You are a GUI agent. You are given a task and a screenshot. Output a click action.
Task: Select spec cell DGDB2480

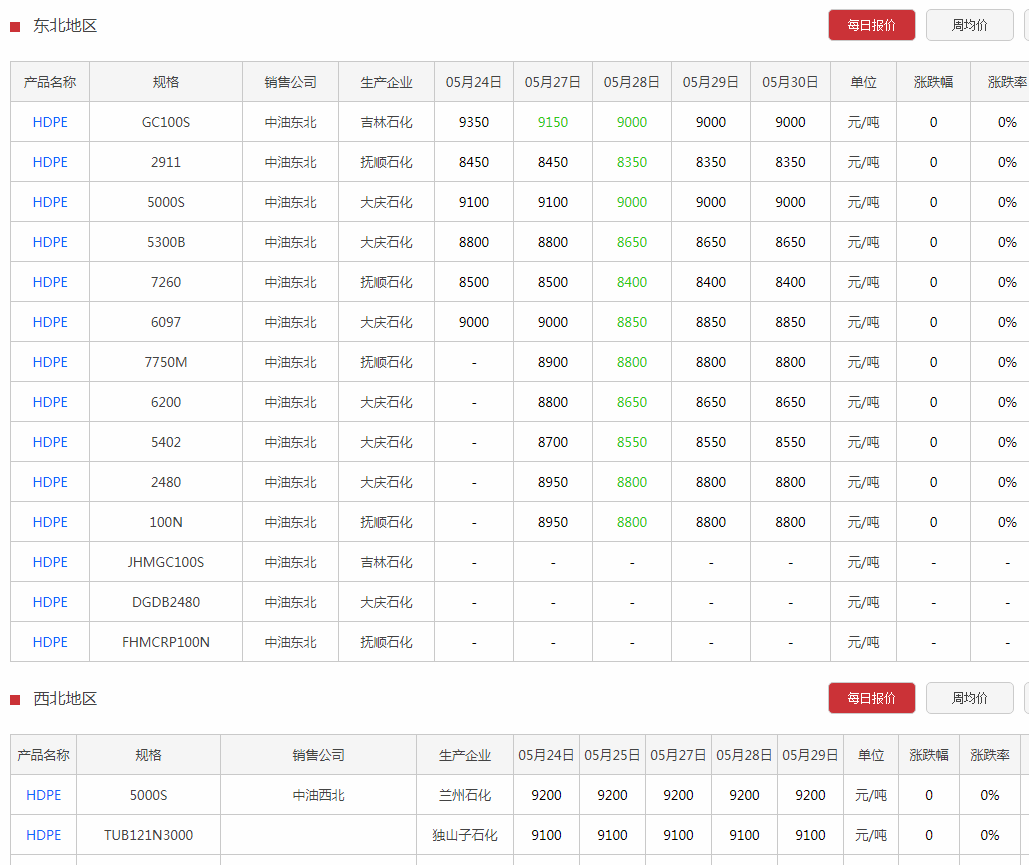coord(165,602)
